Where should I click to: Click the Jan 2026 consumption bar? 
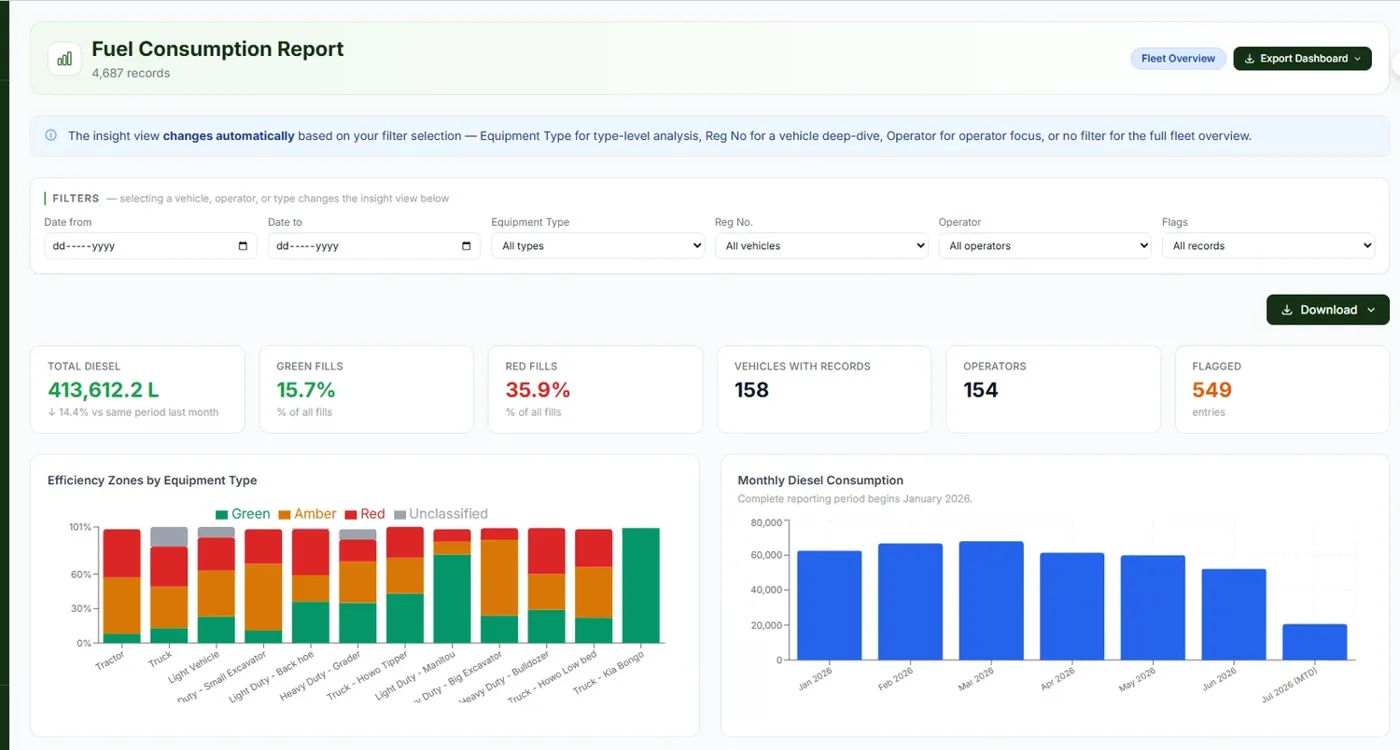coord(830,605)
